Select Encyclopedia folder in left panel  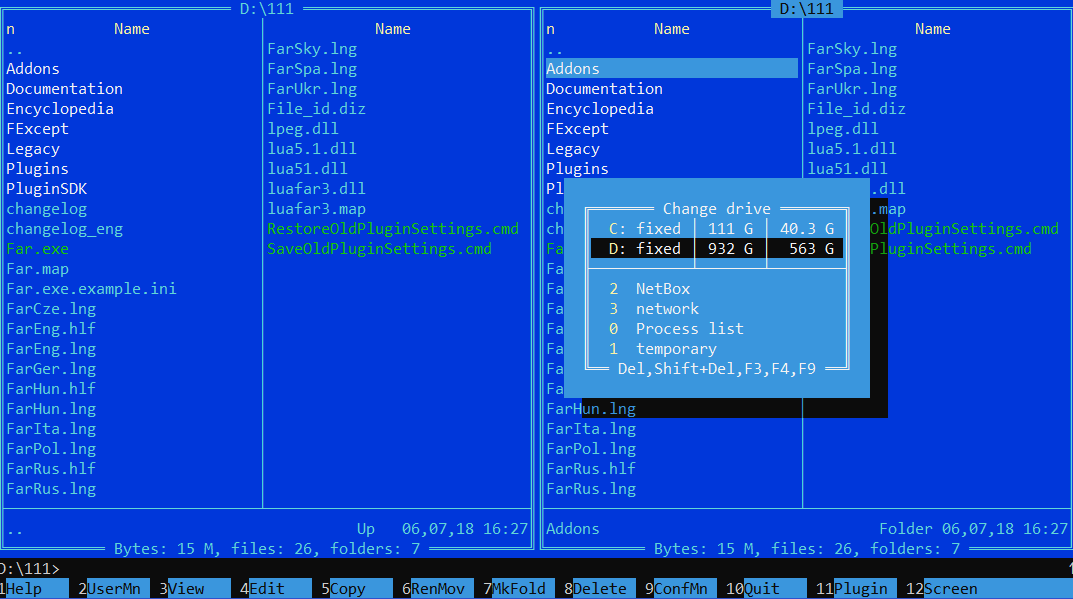pyautogui.click(x=60, y=109)
